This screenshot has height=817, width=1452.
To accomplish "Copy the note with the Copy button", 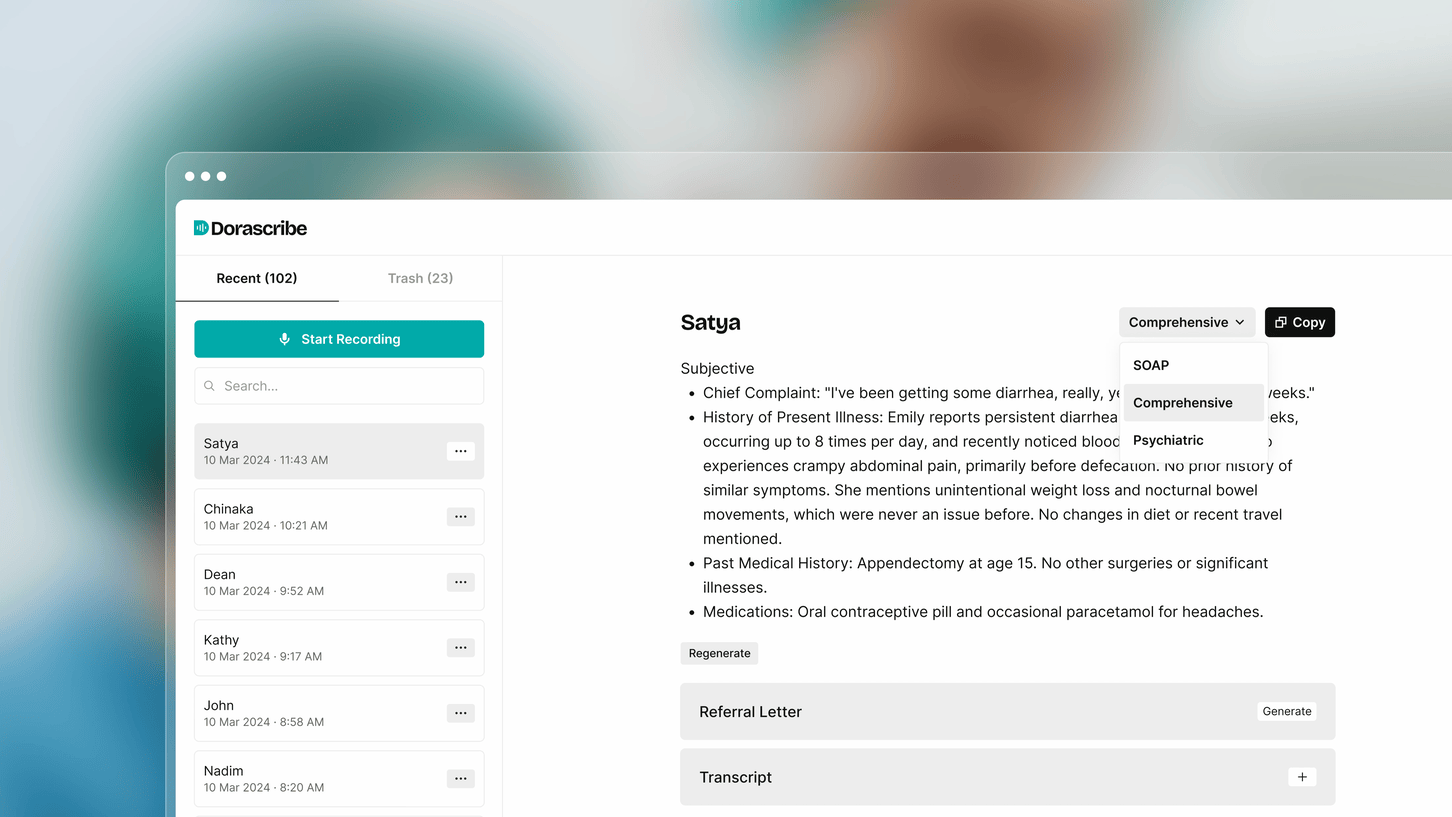I will coord(1300,322).
